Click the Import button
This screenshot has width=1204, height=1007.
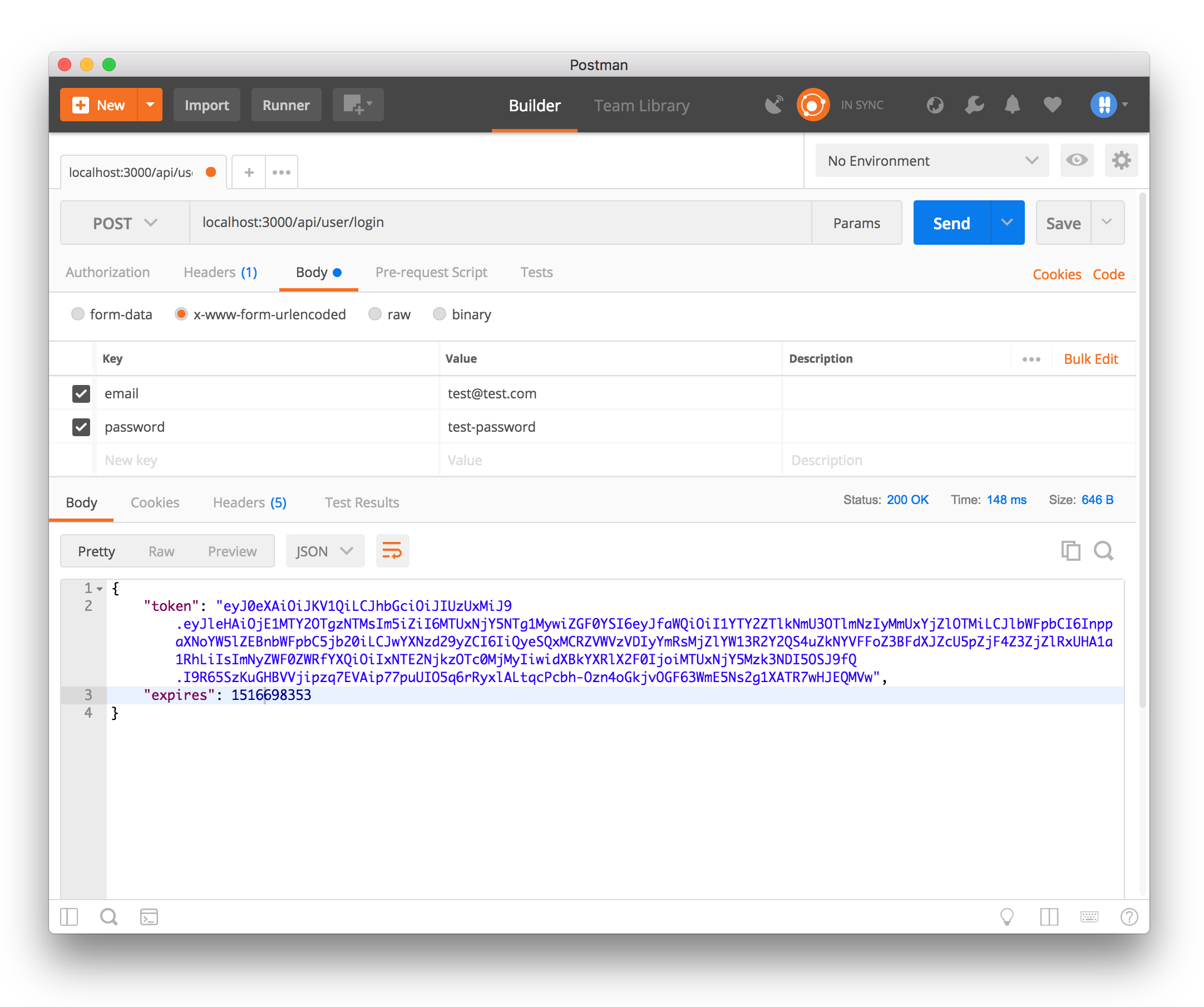click(206, 105)
